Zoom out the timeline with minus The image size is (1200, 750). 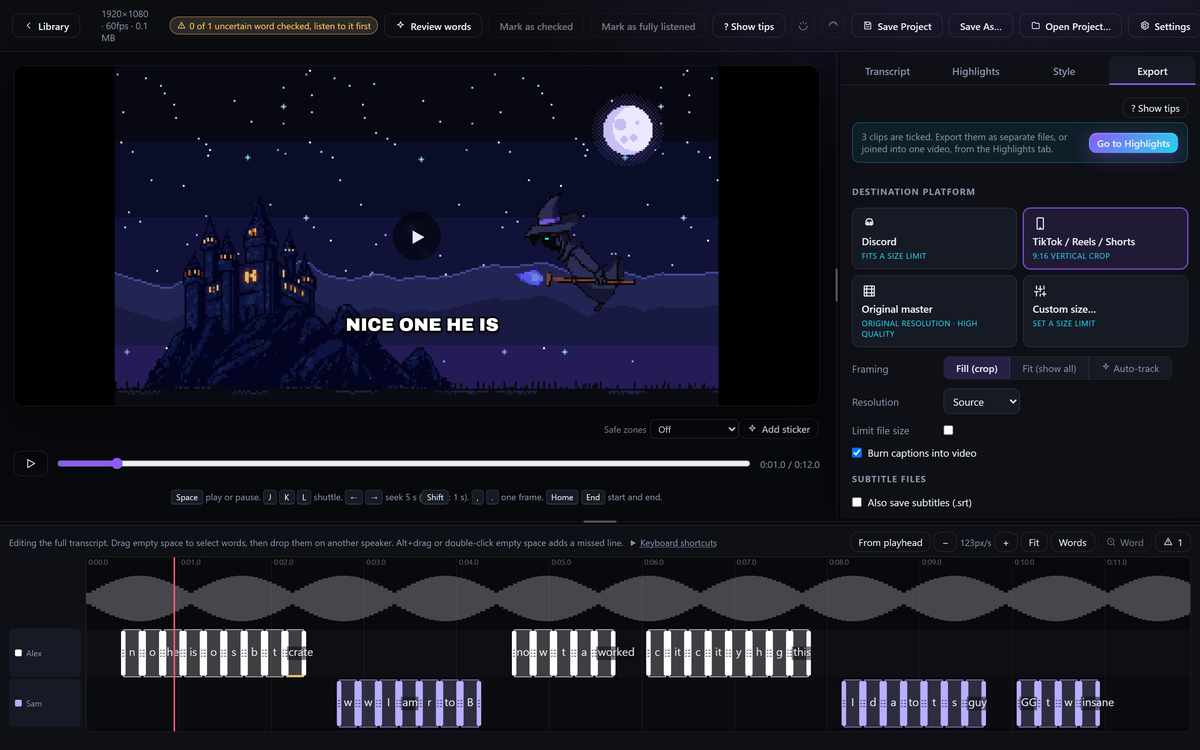[x=945, y=542]
